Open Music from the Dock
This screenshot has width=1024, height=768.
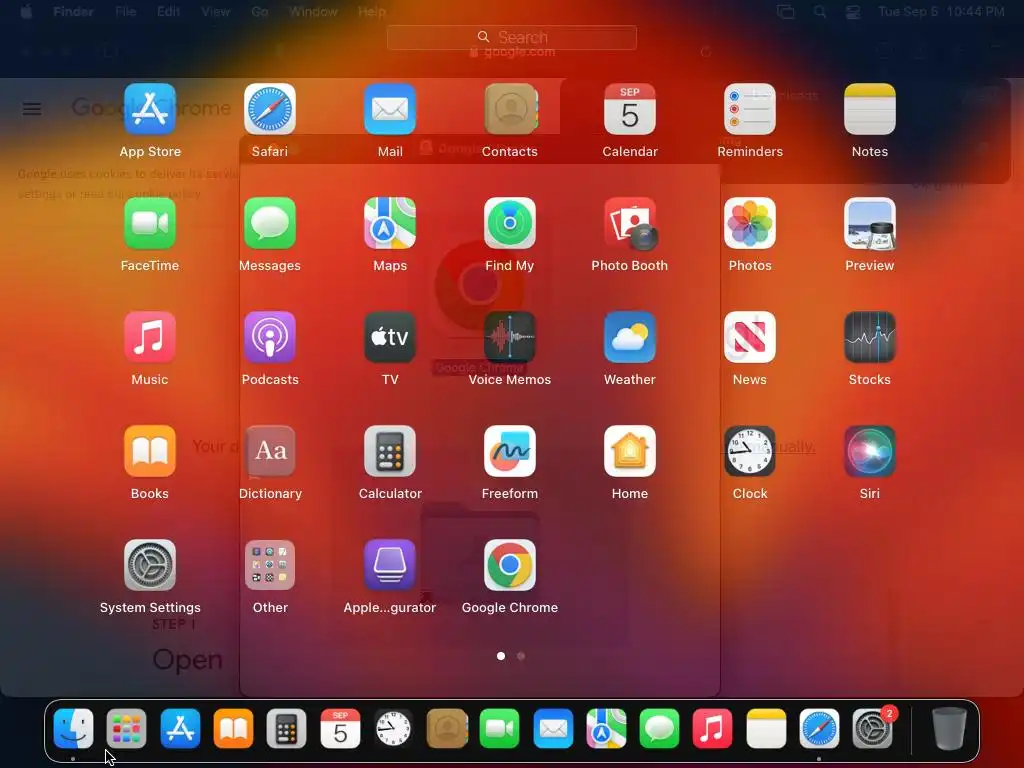pos(712,728)
